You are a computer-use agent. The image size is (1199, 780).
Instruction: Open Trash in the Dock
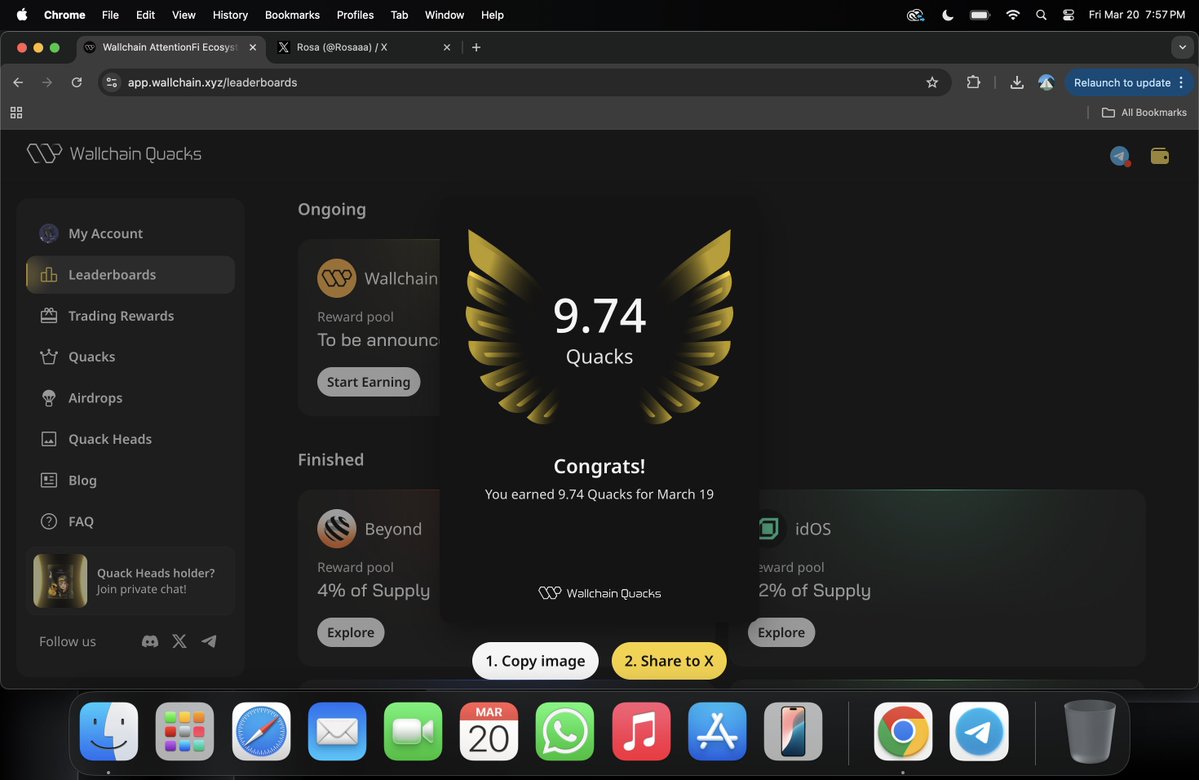point(1090,731)
